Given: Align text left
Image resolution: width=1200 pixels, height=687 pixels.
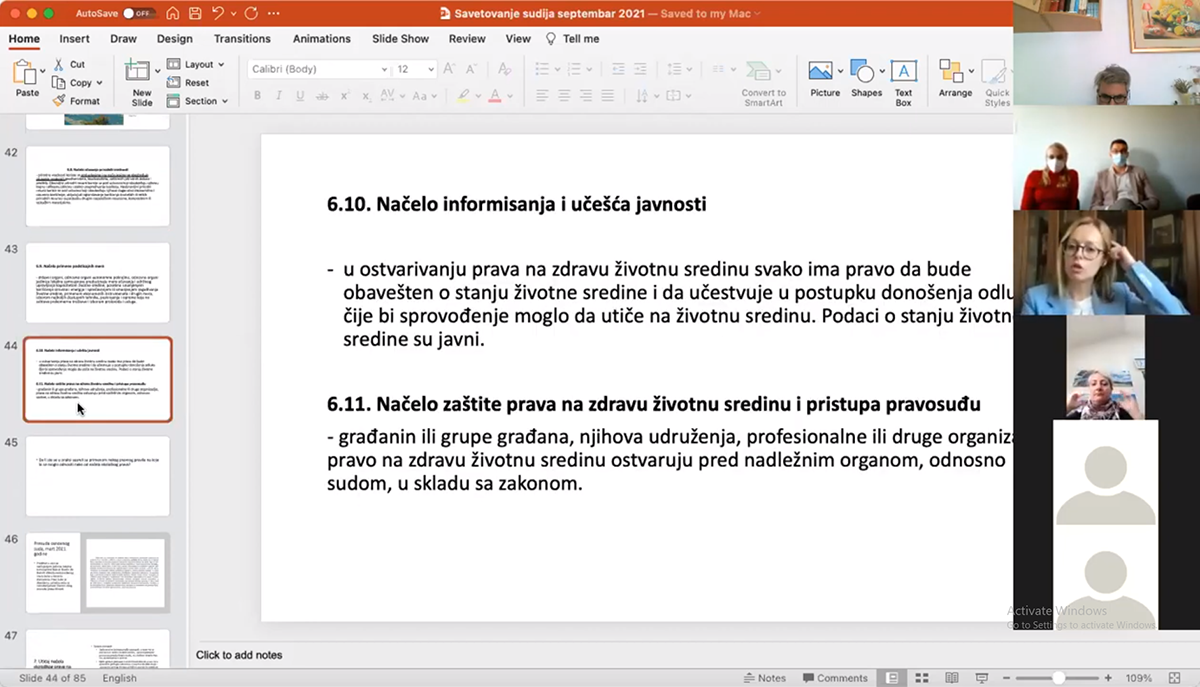Looking at the screenshot, I should coord(542,96).
